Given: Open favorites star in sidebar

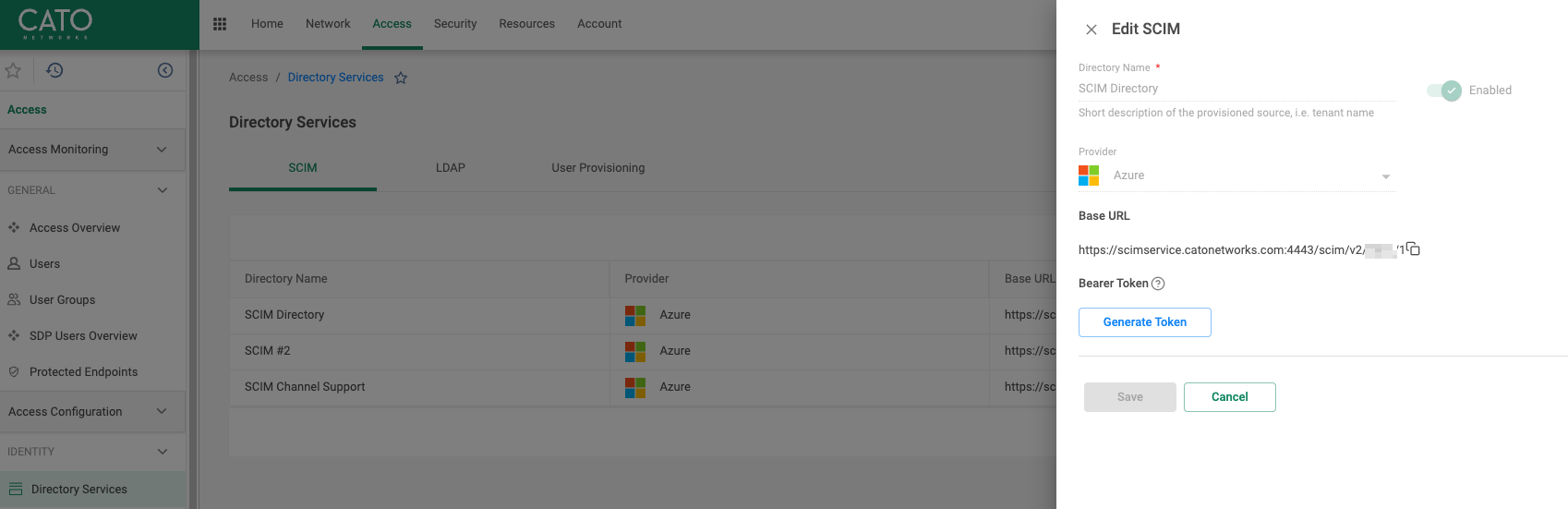Looking at the screenshot, I should (13, 70).
